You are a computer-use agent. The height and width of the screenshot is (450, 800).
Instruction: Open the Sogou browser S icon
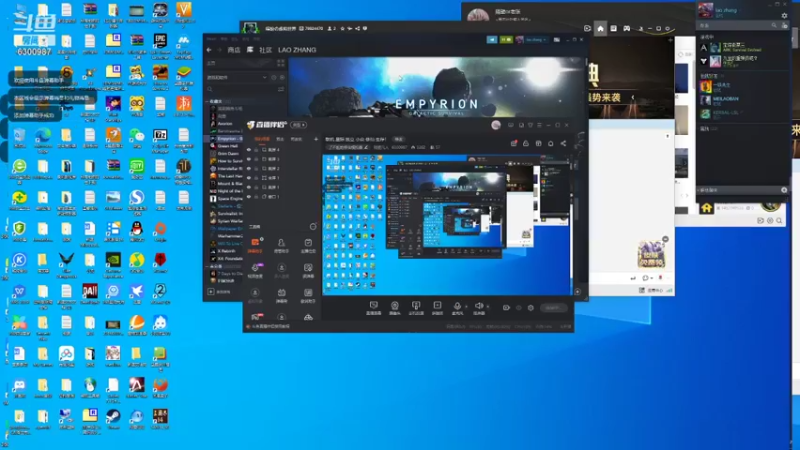(137, 199)
